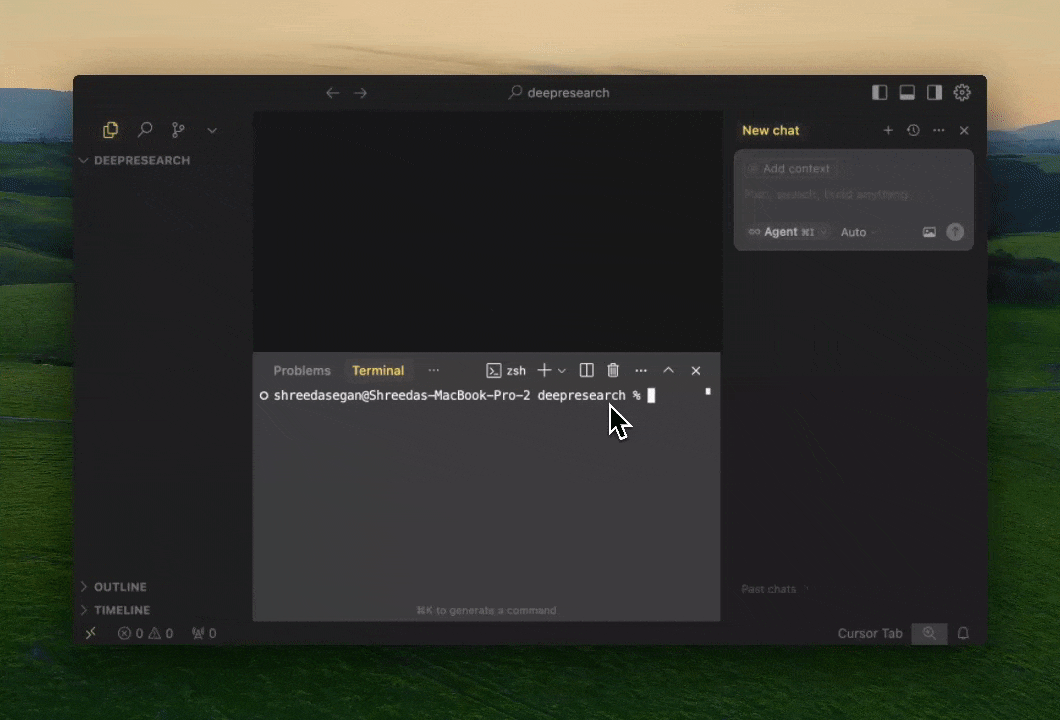Switch to the Problems tab

302,370
